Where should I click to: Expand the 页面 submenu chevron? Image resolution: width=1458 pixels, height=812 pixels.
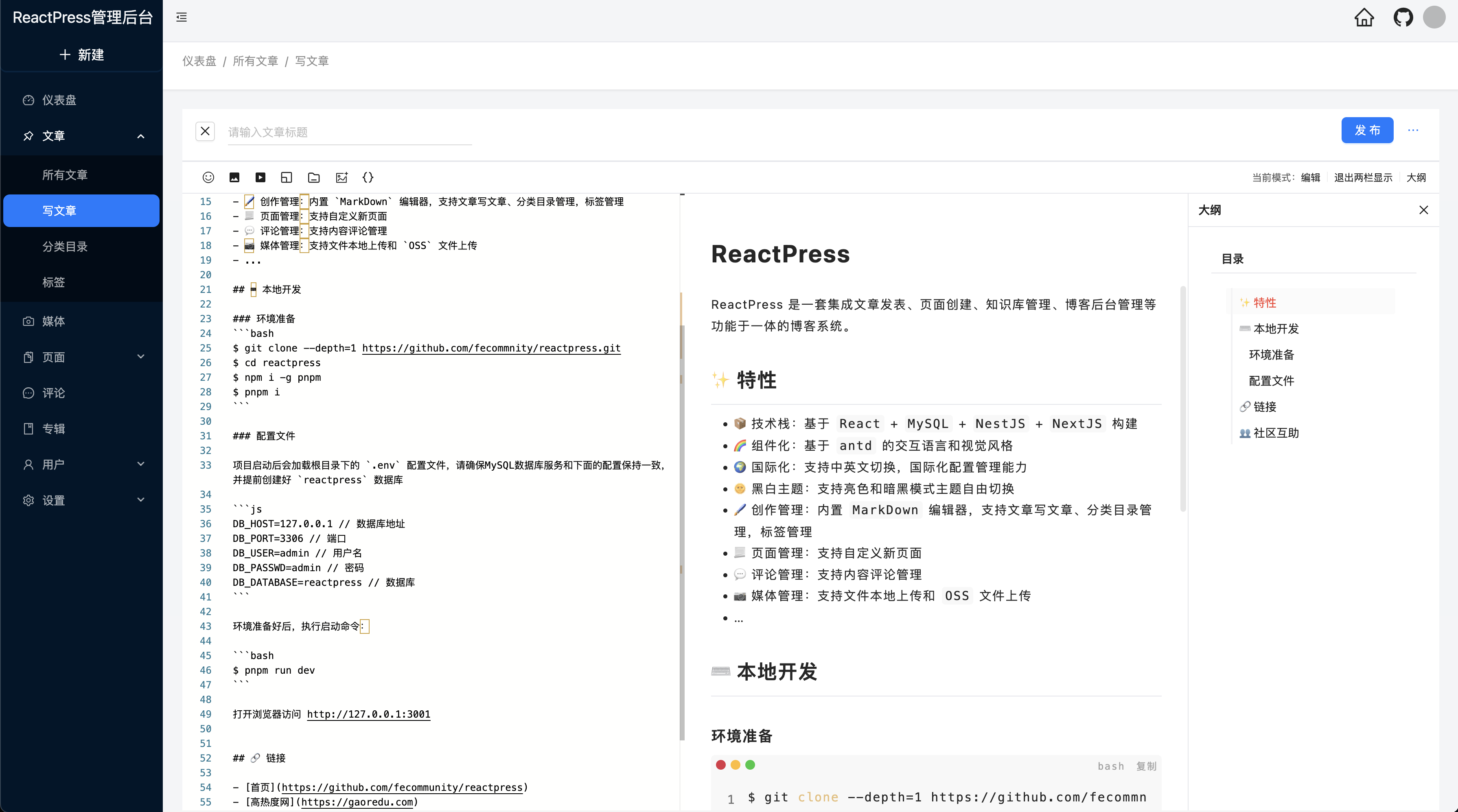coord(141,356)
